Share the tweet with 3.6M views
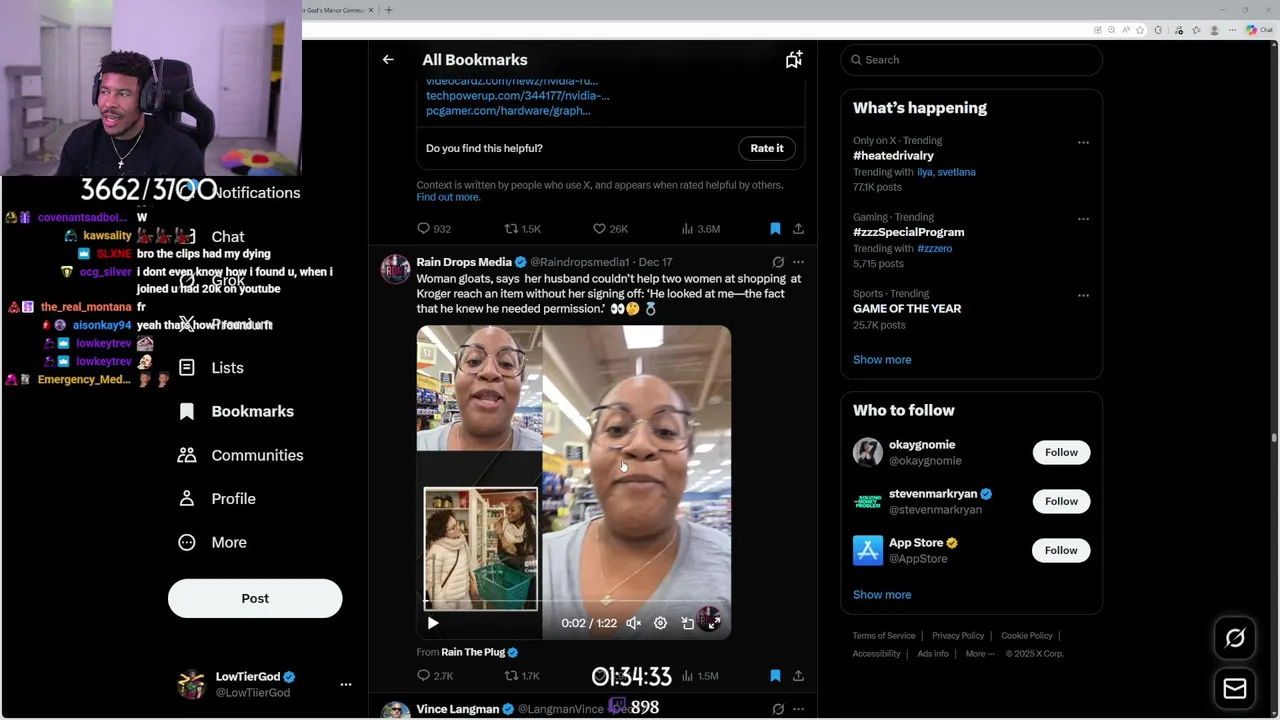 [x=798, y=229]
